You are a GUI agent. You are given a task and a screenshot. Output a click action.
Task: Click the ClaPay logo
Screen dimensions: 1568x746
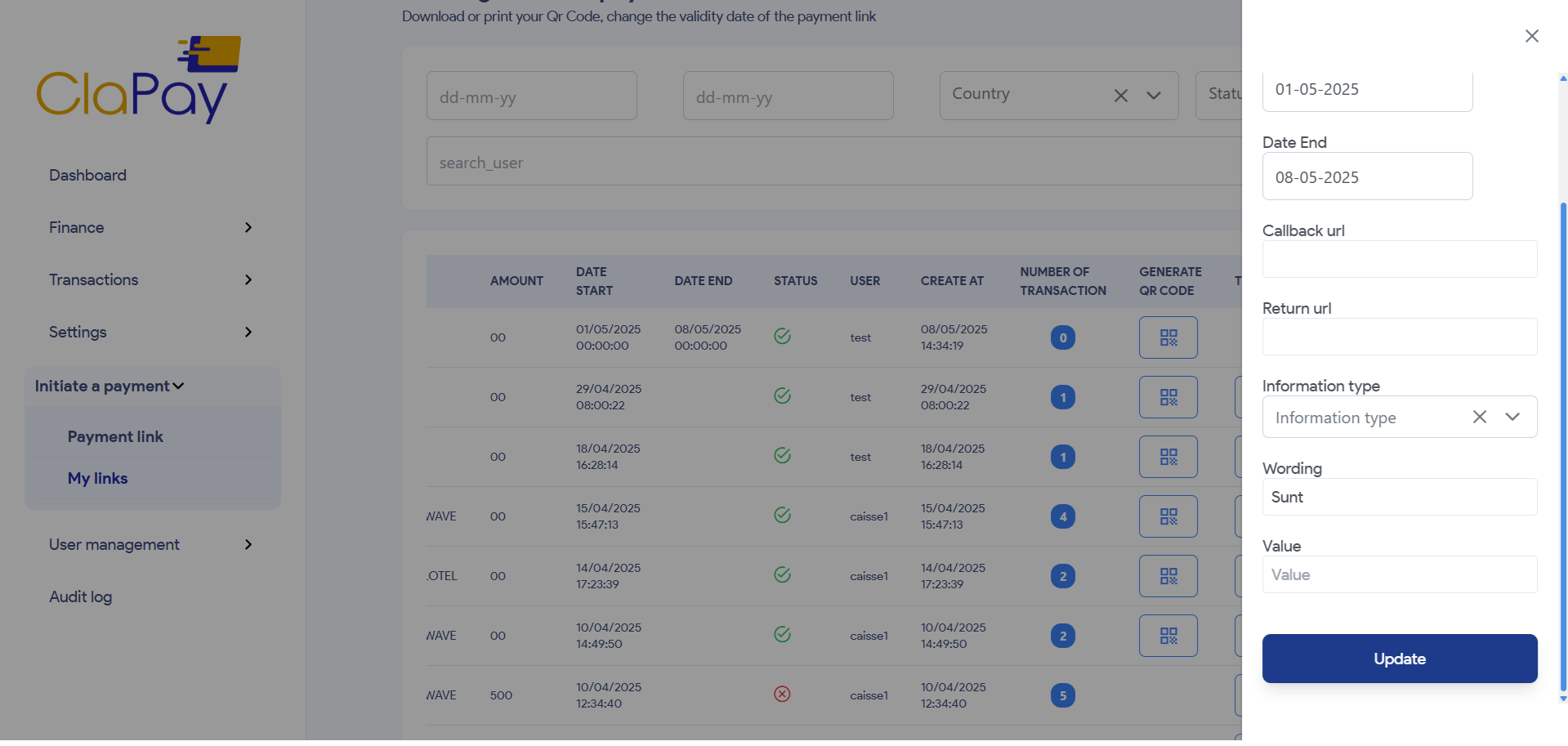[138, 80]
